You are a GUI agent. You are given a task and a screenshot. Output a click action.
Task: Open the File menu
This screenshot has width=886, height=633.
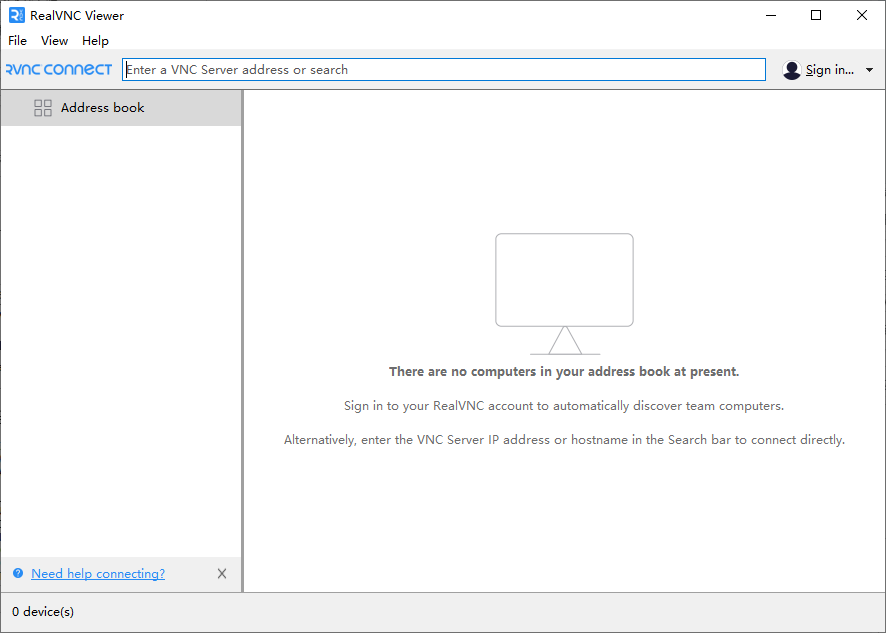17,41
